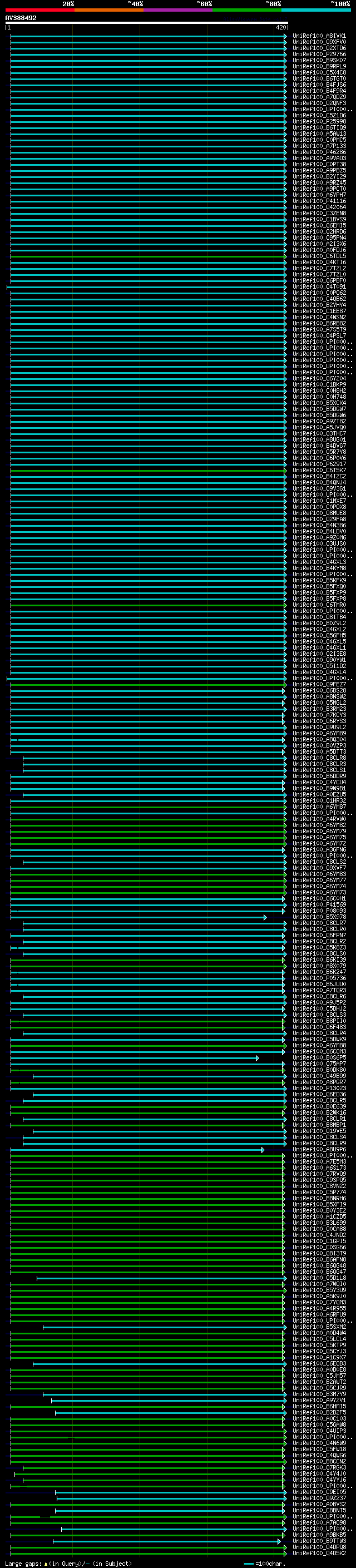Click hit label UniRef100_C9EI05
This screenshot has width=356, height=1568.
click(x=319, y=1492)
